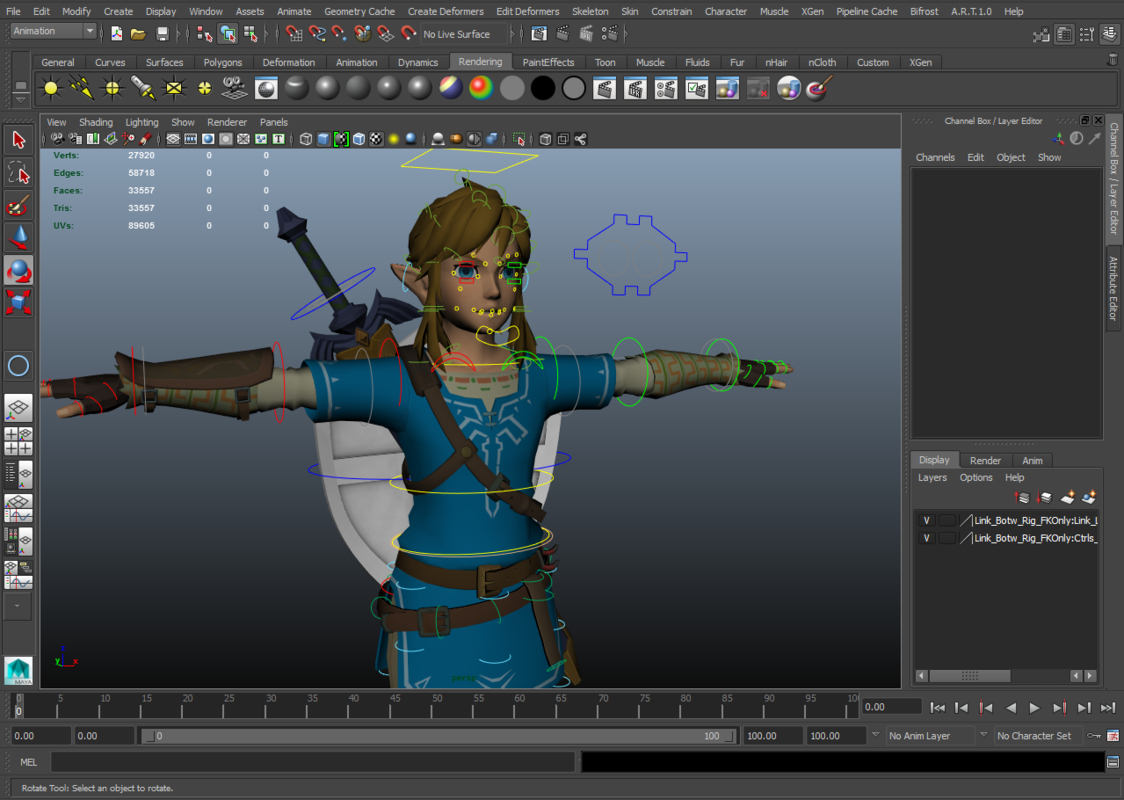Switch to the Render tab in Layer Editor
1124x800 pixels.
click(x=984, y=460)
